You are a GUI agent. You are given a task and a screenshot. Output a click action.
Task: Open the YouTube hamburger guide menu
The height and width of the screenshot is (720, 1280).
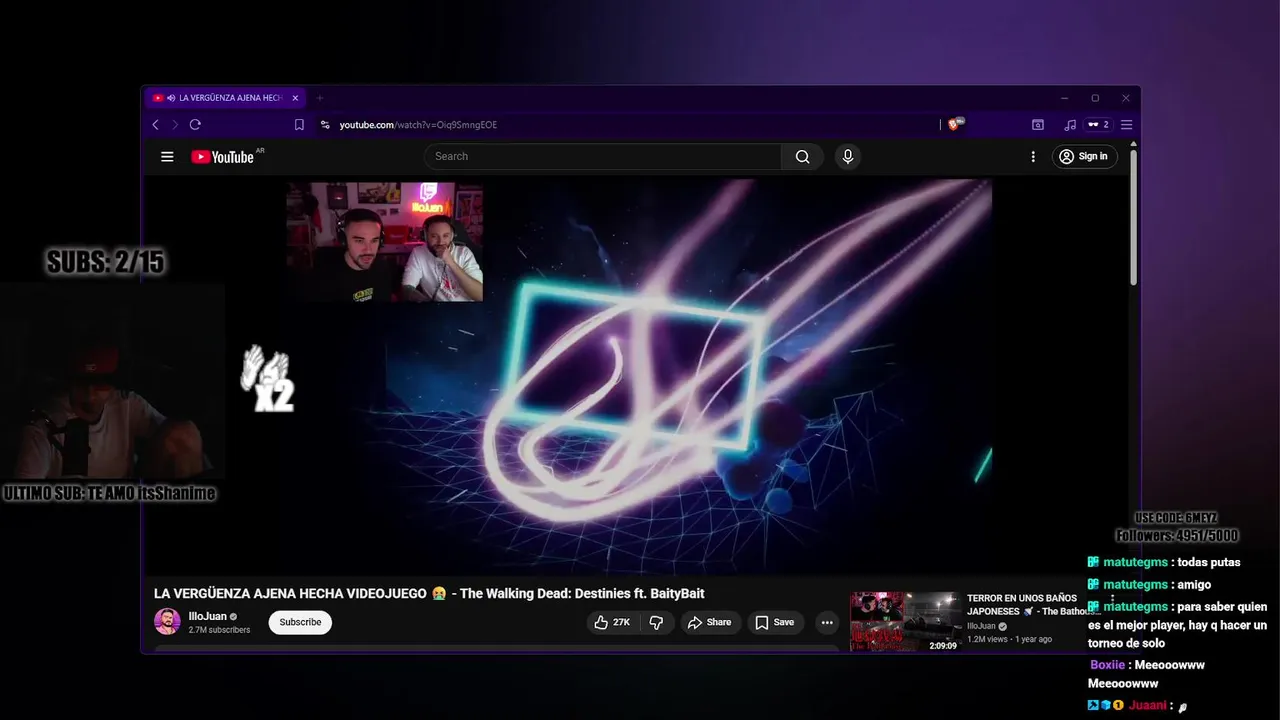167,156
